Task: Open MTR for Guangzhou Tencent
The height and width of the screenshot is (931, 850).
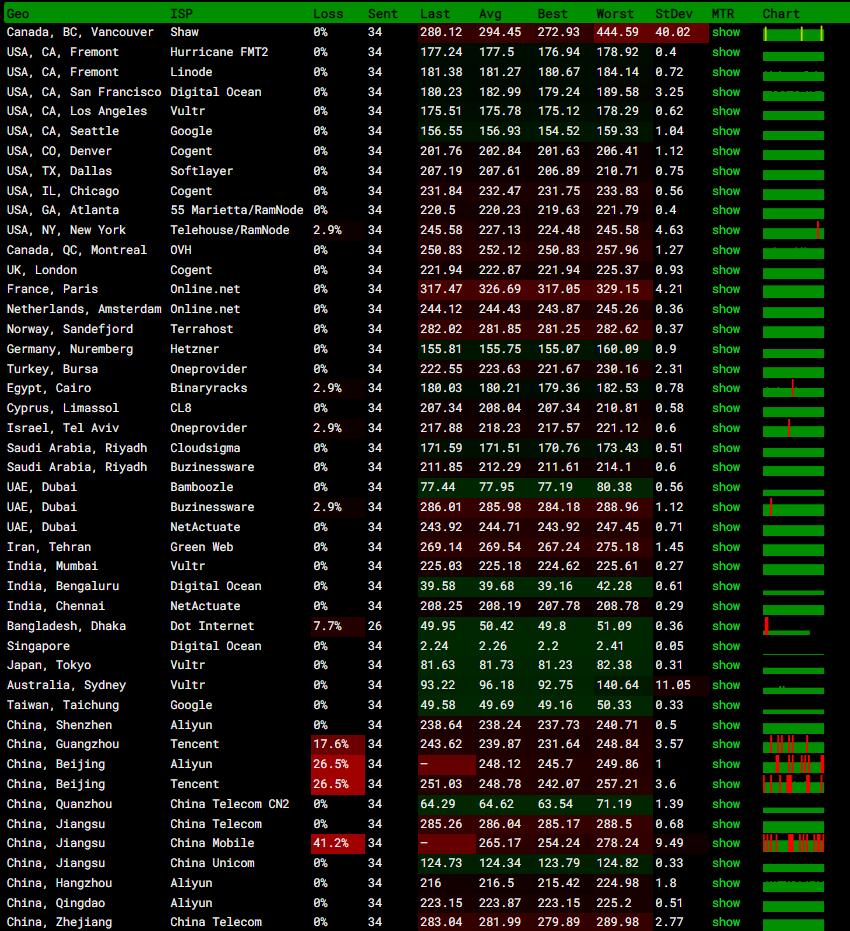Action: (726, 744)
